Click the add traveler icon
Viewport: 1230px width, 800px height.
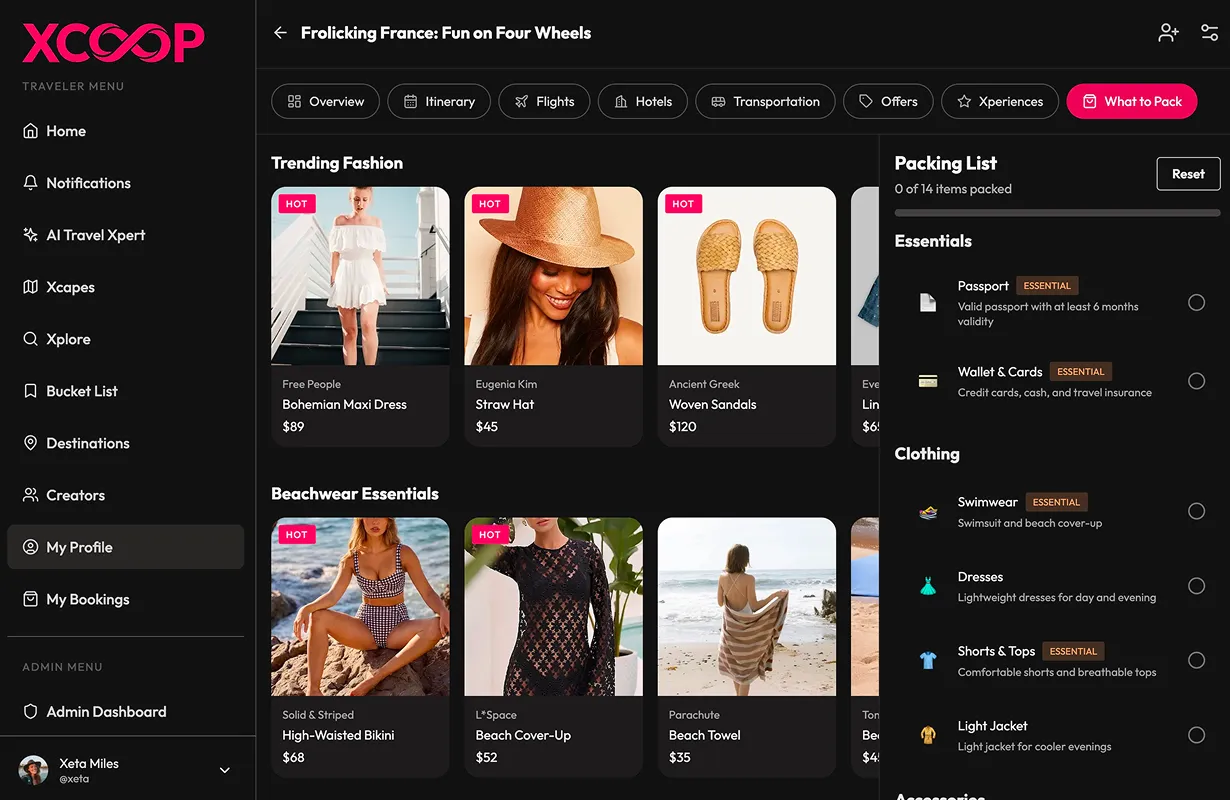point(1169,33)
